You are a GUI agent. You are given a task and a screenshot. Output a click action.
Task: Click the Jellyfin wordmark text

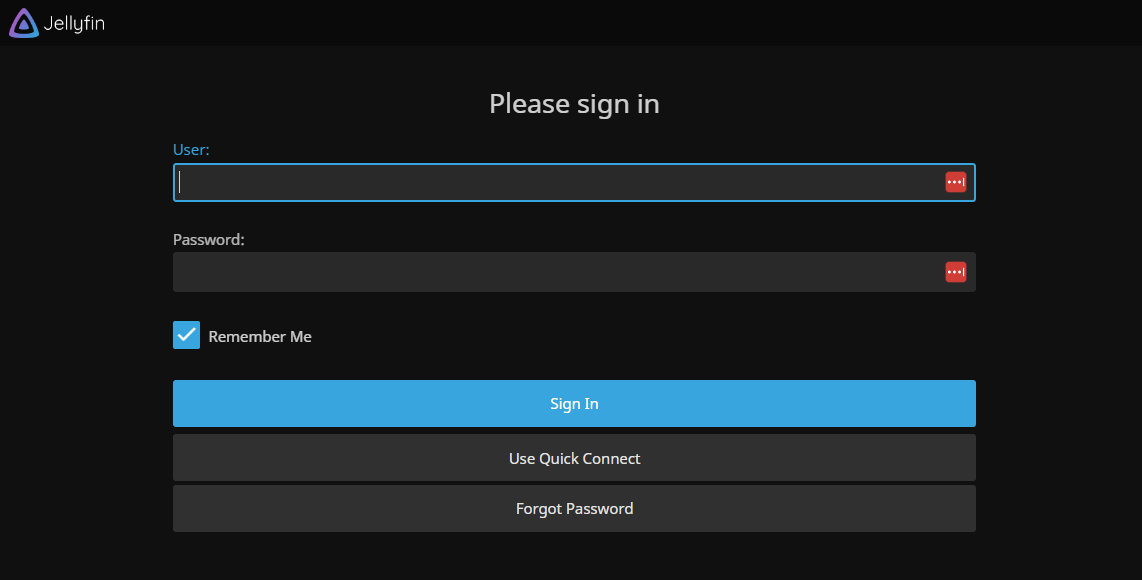pos(74,23)
